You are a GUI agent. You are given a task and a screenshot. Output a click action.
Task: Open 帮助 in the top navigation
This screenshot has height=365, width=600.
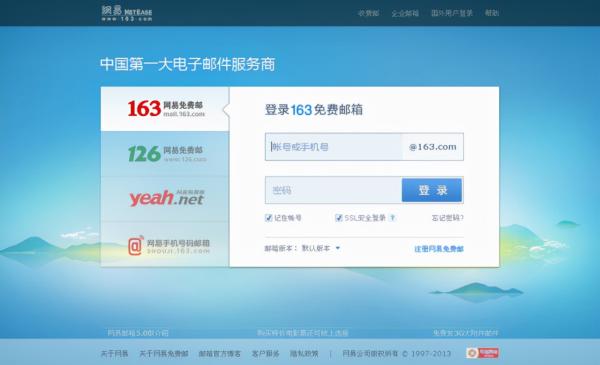492,13
